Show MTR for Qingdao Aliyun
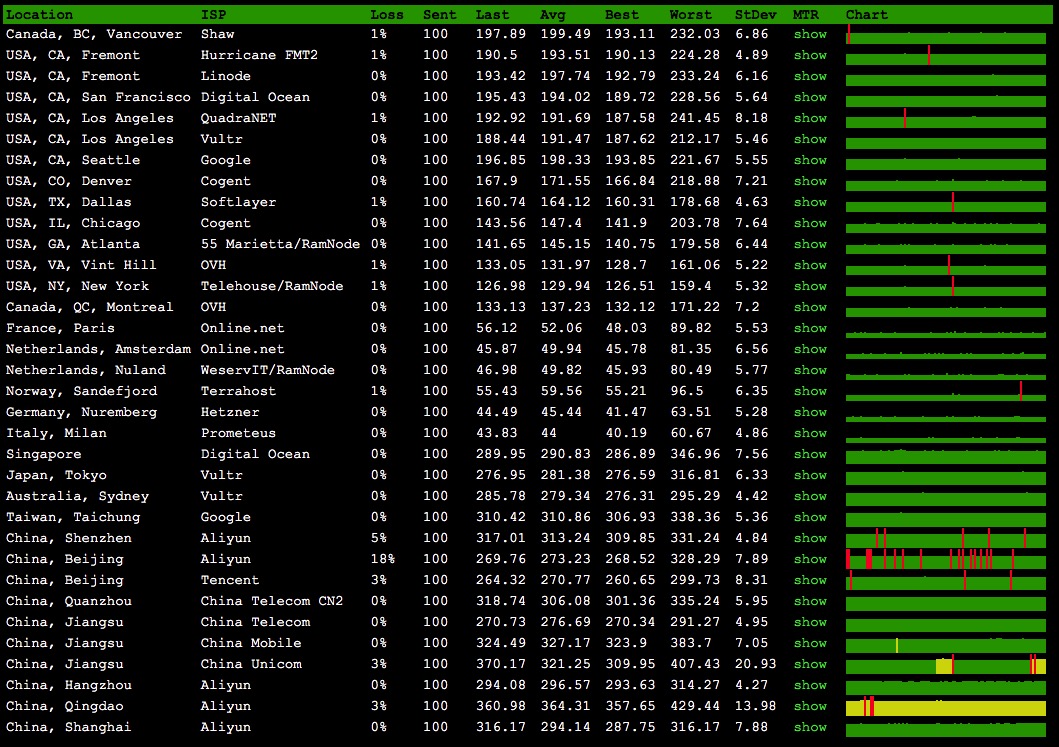 pos(810,706)
